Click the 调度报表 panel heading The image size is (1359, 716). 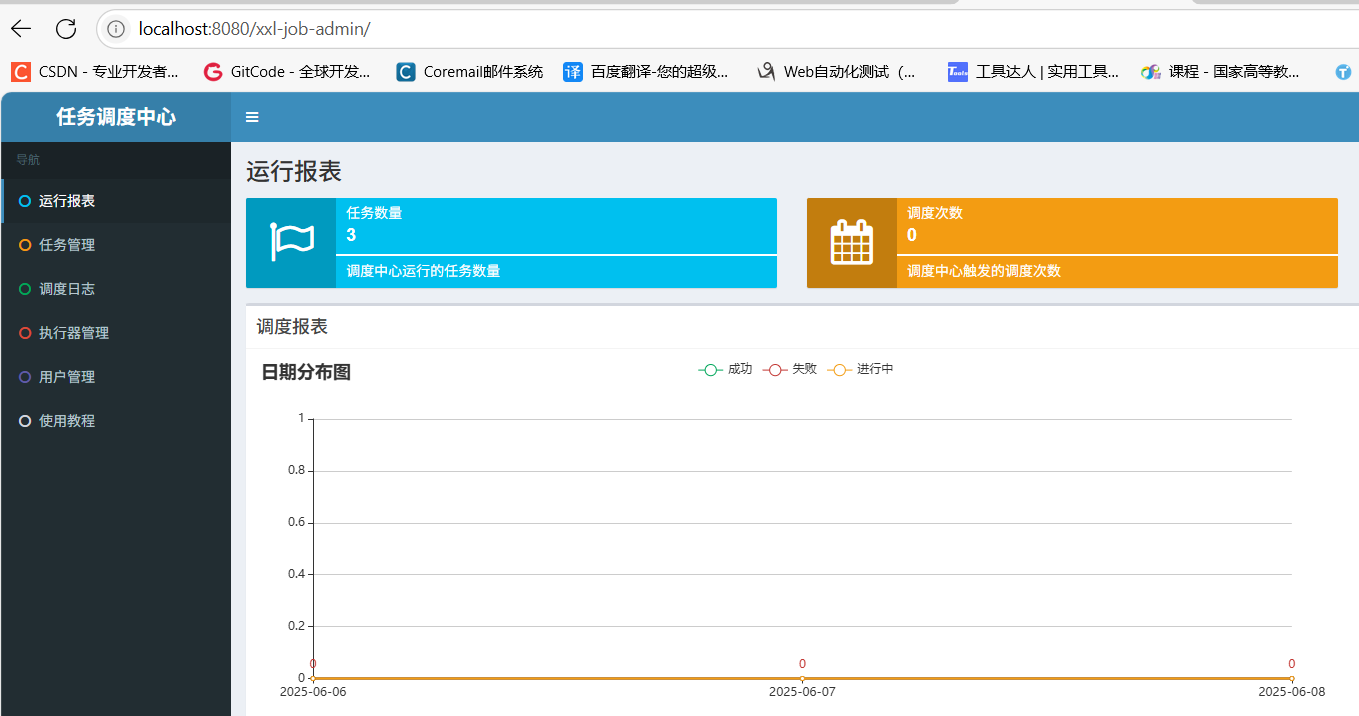click(x=292, y=327)
